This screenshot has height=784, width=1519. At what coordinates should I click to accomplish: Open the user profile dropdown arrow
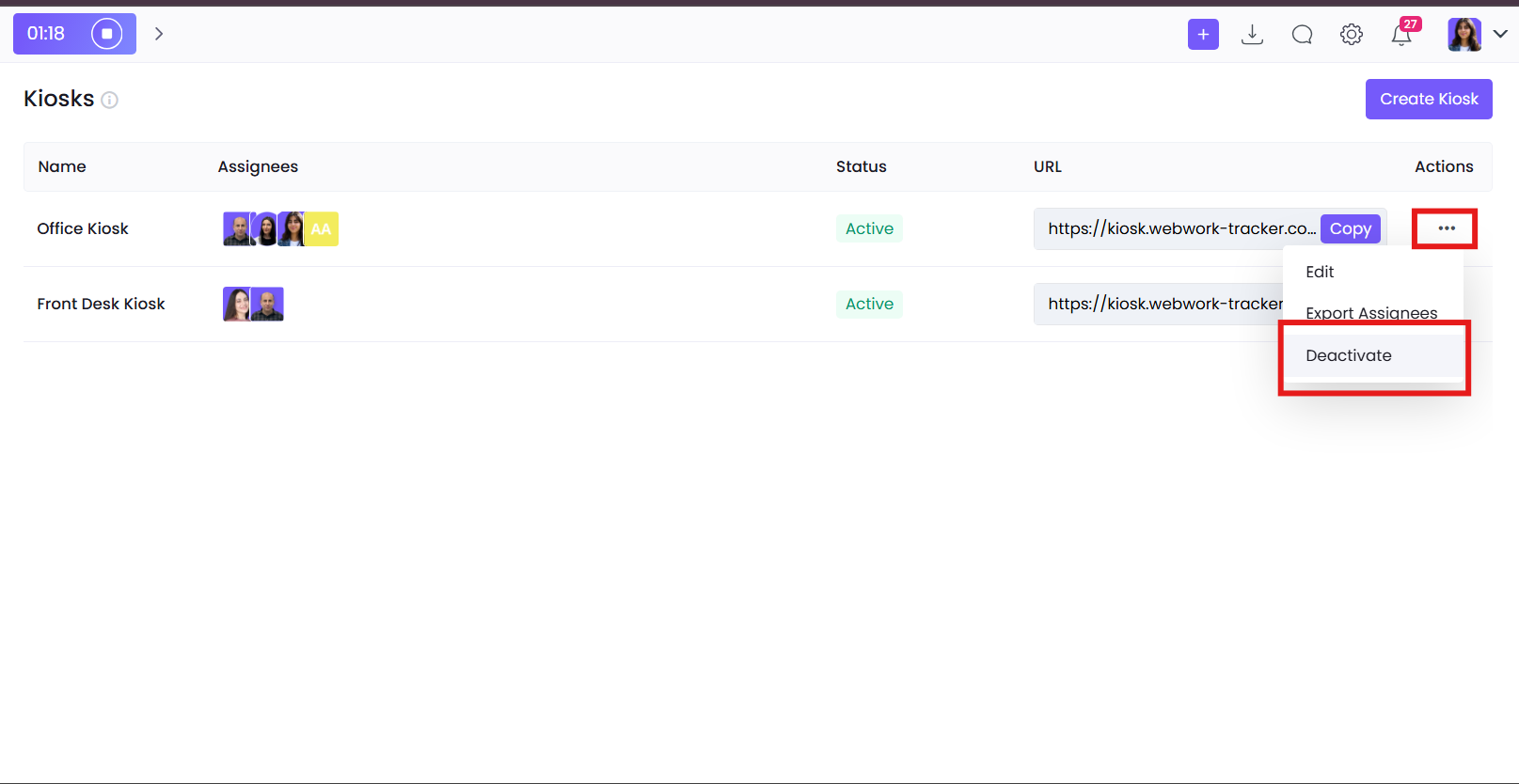(1500, 34)
